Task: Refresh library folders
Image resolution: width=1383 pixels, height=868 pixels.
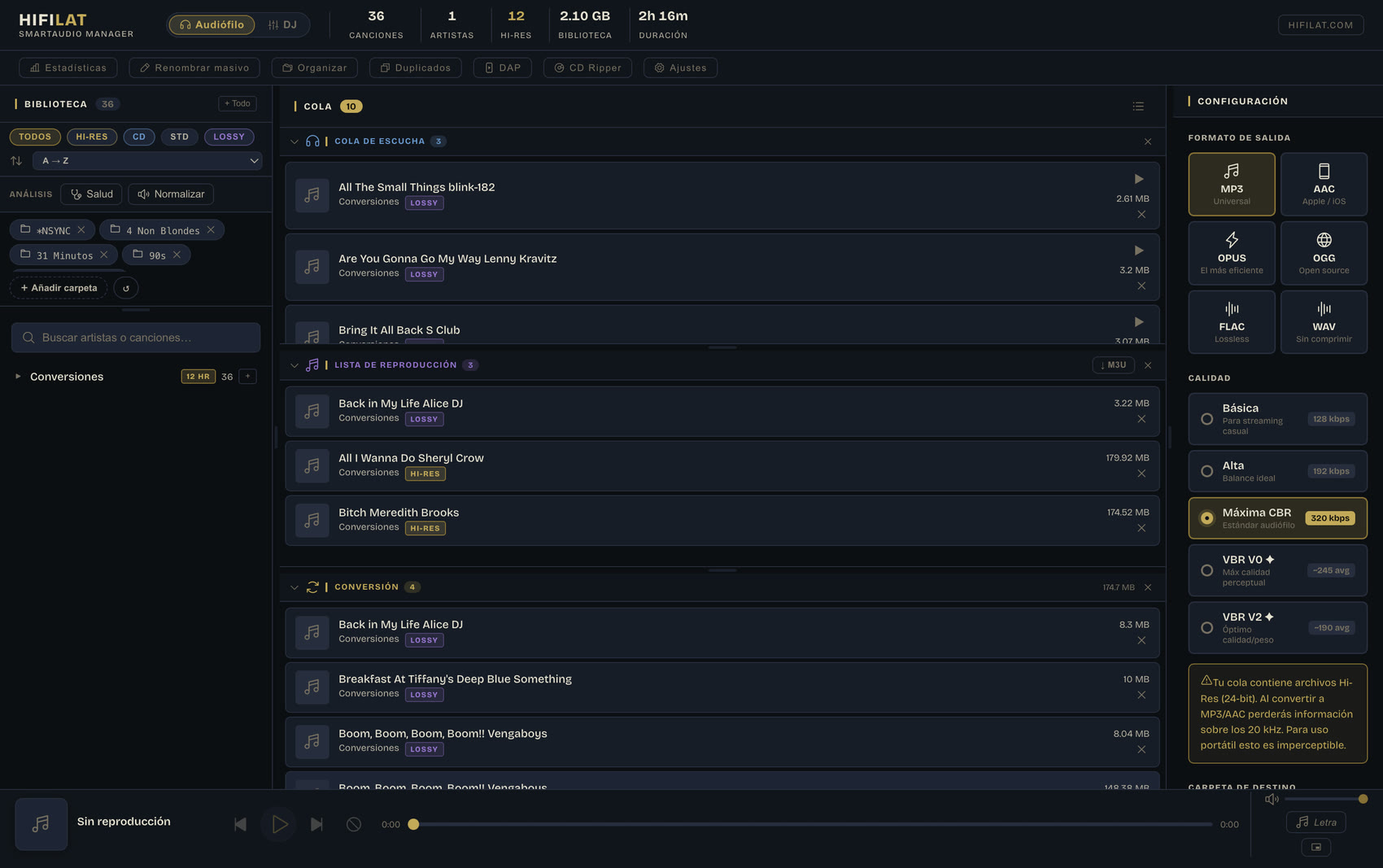Action: point(126,288)
